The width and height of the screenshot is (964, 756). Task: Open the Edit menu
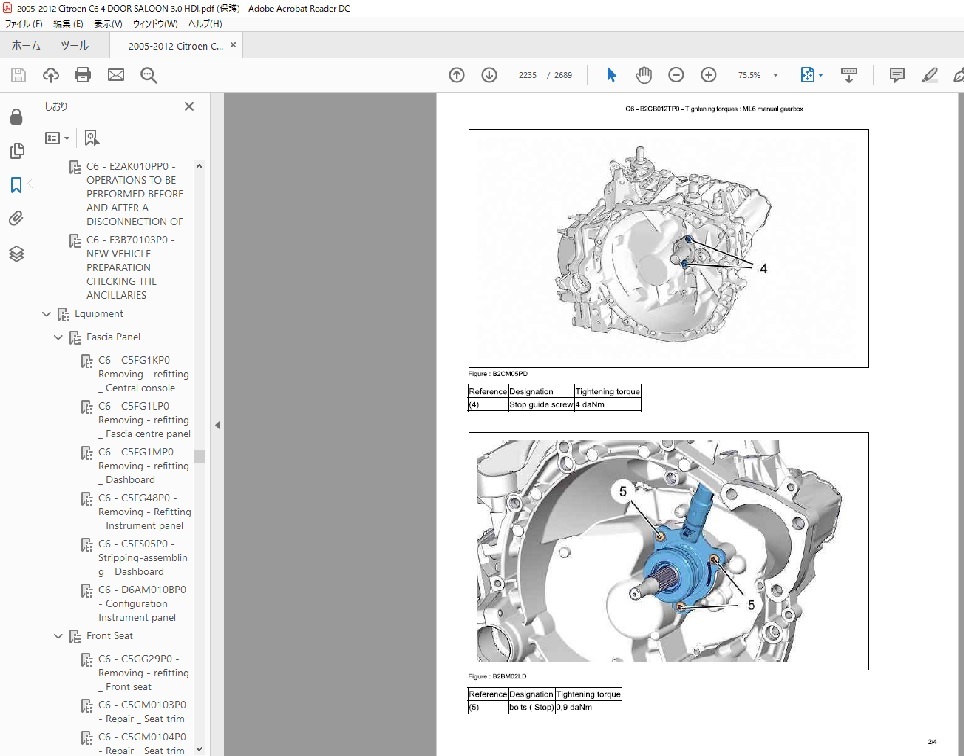tap(68, 24)
